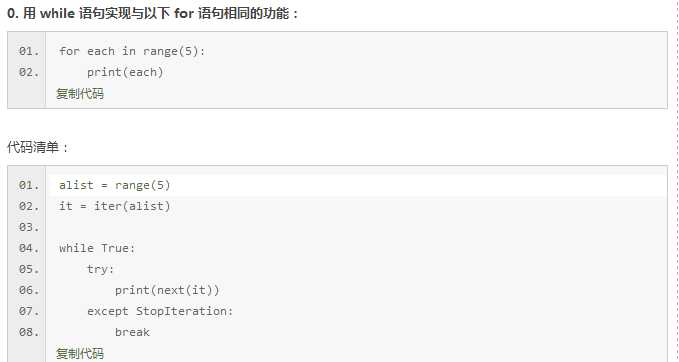Click line number 03 in second code block
The height and width of the screenshot is (362, 679).
(29, 227)
